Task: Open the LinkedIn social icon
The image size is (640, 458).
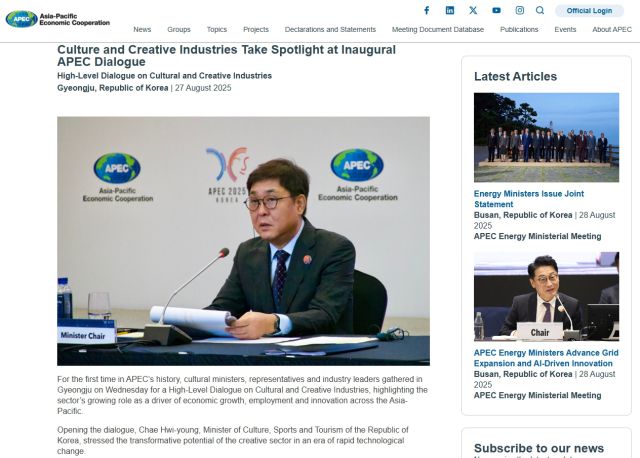Action: click(x=449, y=10)
